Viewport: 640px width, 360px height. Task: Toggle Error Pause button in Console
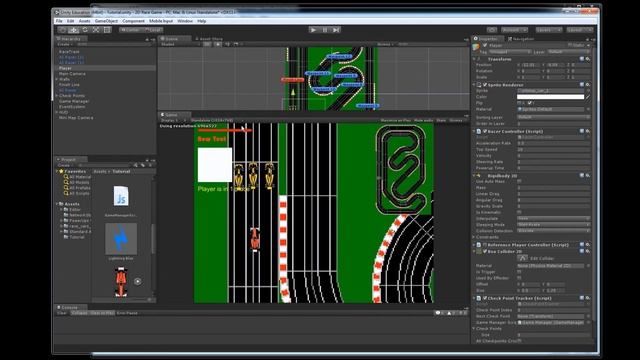[127, 313]
